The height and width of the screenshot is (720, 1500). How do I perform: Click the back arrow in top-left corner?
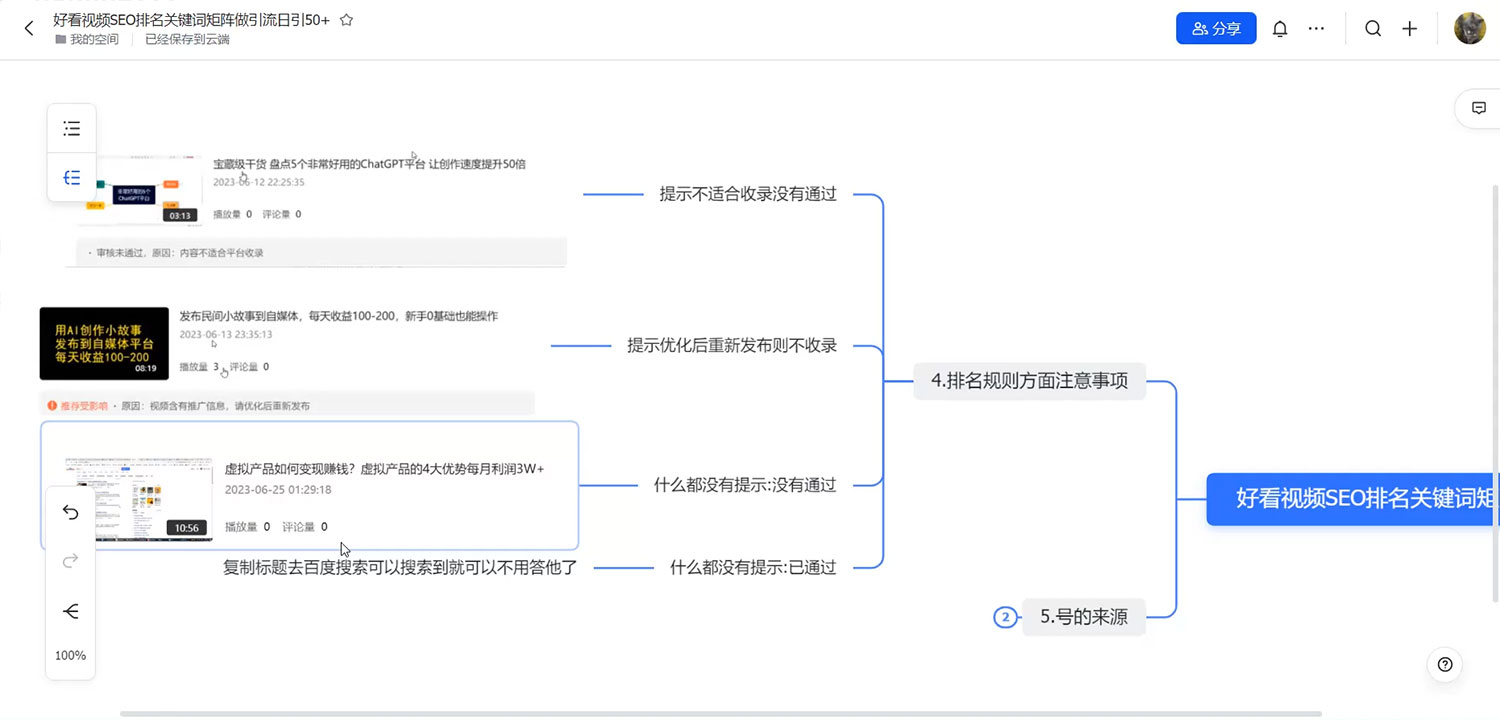[28, 28]
